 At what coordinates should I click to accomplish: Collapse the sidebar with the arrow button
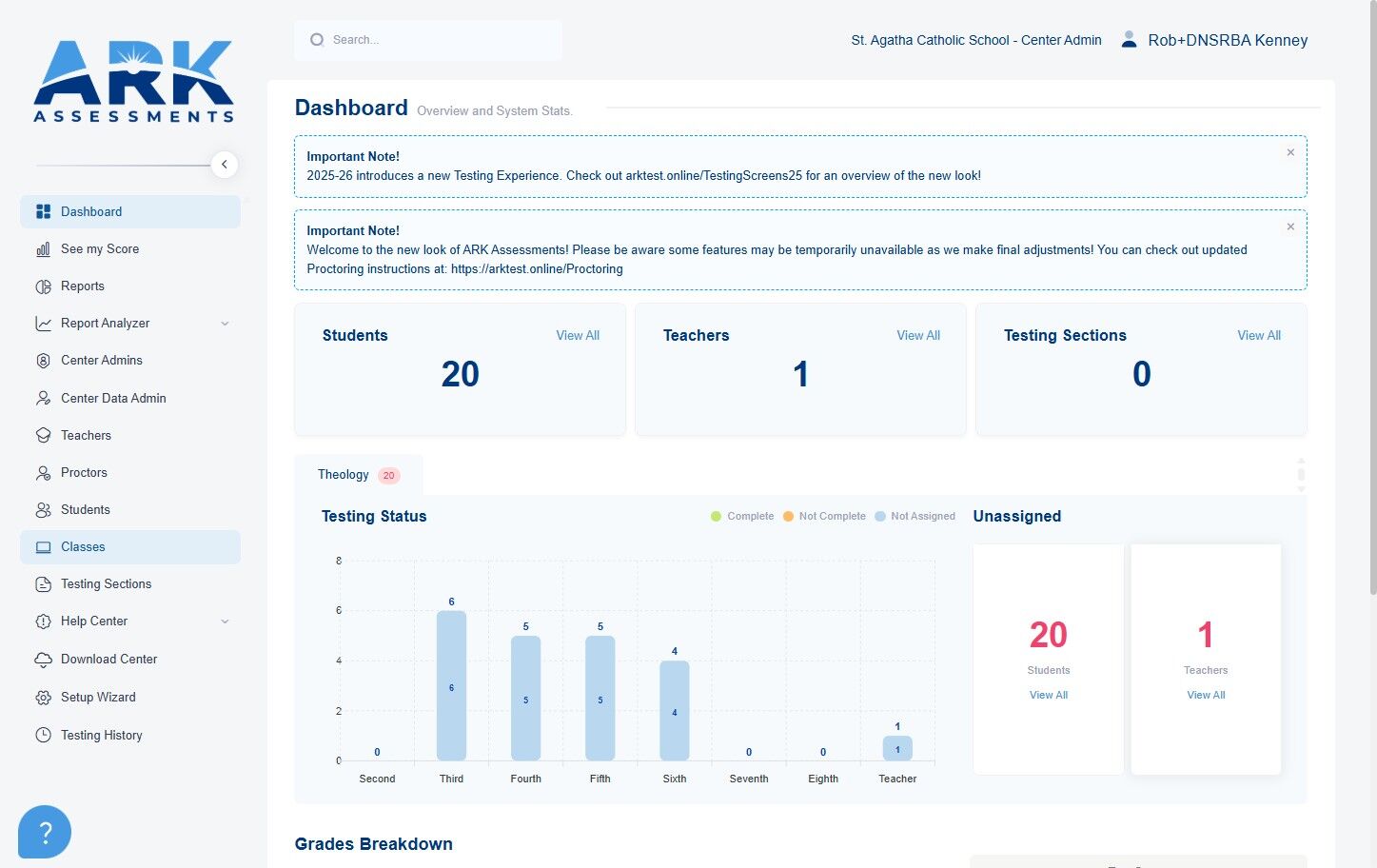(224, 165)
